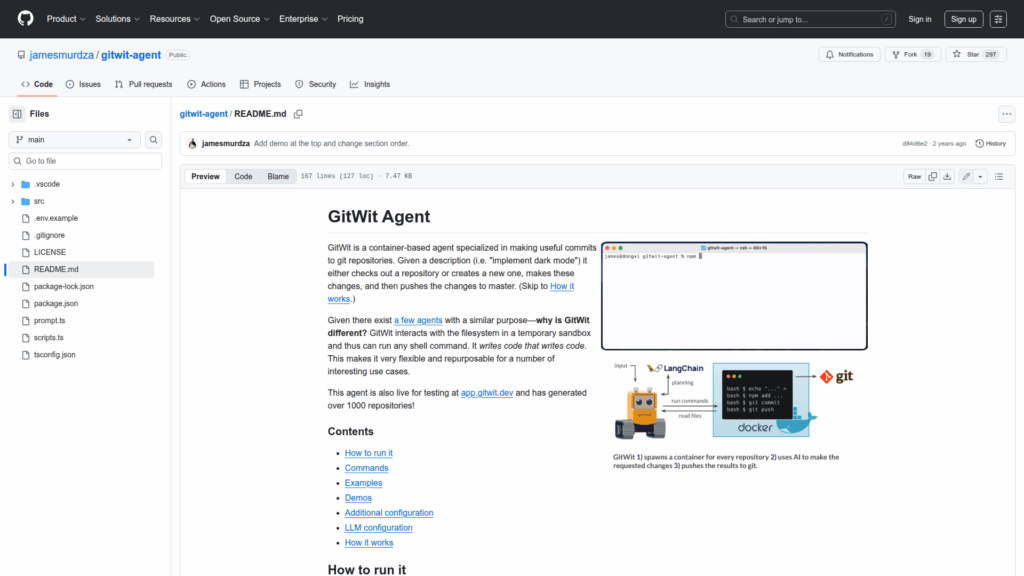Open the more options ellipsis button

(x=1007, y=114)
